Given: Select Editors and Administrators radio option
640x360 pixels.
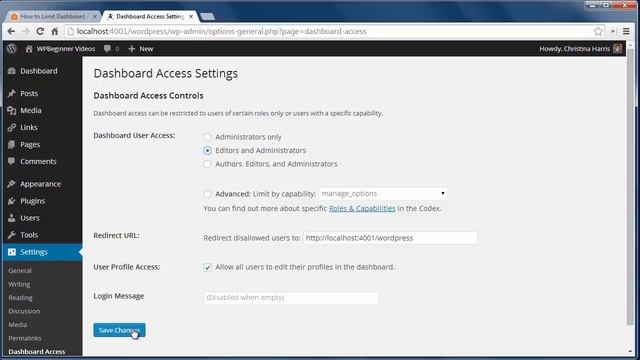Looking at the screenshot, I should coord(207,150).
